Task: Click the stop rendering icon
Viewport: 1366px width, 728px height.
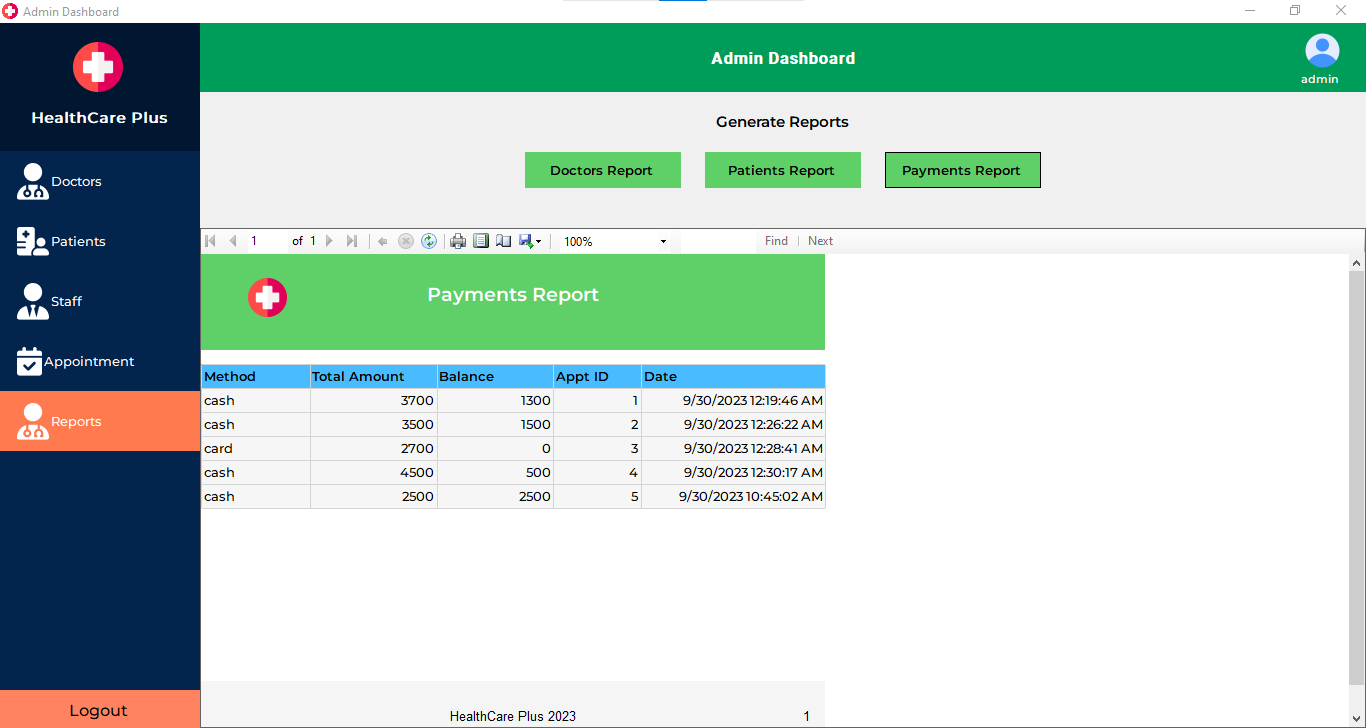Action: point(406,241)
